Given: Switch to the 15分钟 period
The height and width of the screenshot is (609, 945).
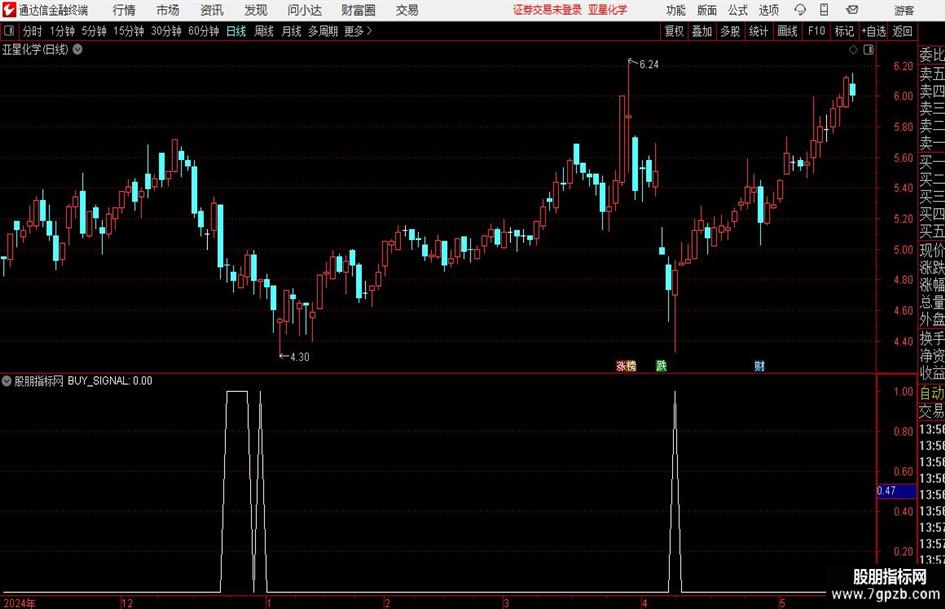Looking at the screenshot, I should pyautogui.click(x=128, y=31).
